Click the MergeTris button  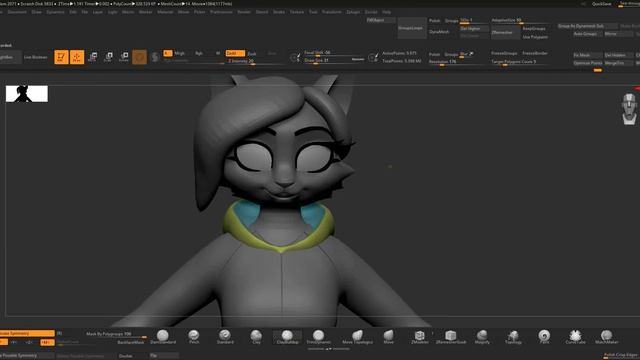click(x=618, y=63)
